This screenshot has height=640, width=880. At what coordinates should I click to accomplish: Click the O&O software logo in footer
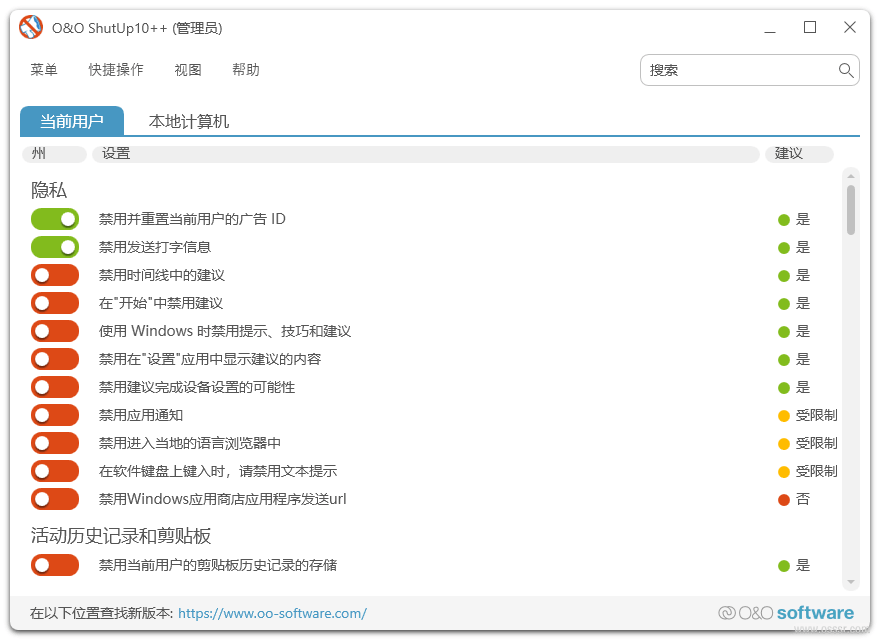[x=786, y=612]
